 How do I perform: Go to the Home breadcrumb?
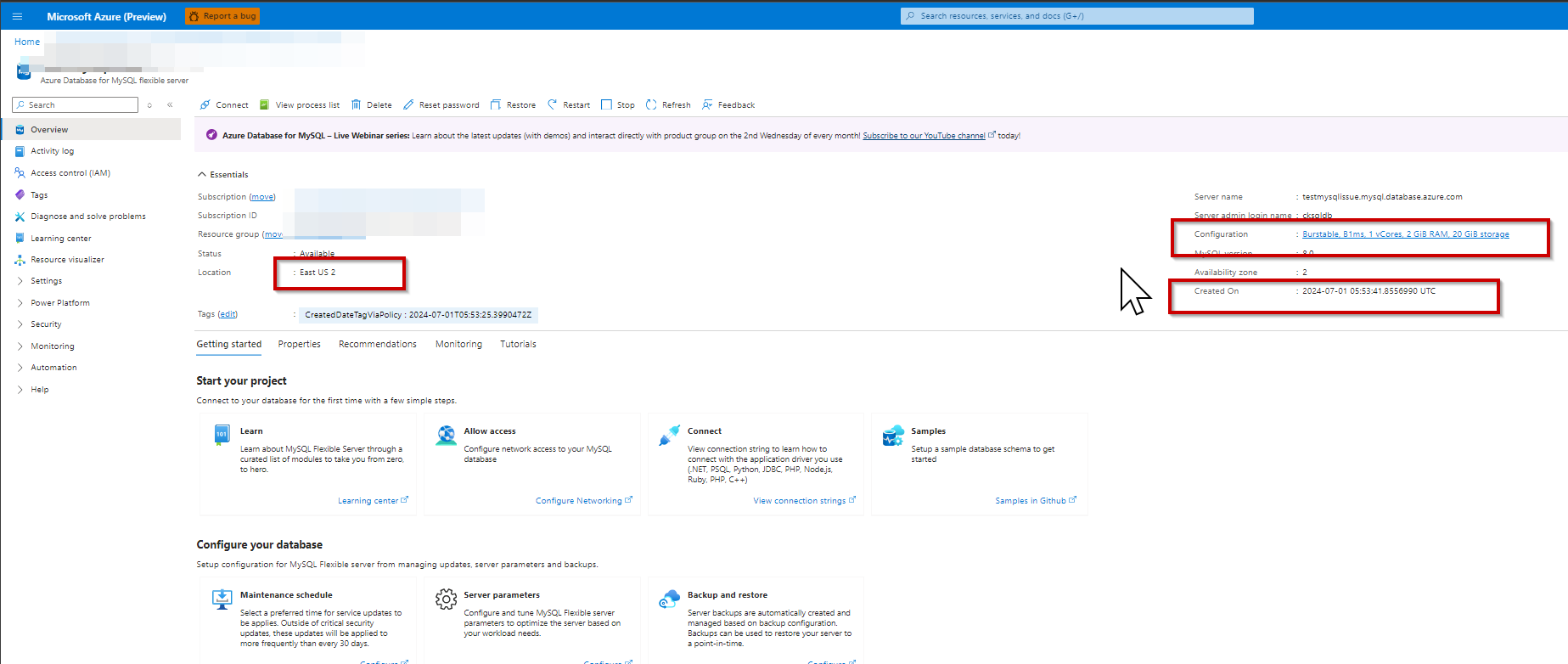tap(27, 42)
